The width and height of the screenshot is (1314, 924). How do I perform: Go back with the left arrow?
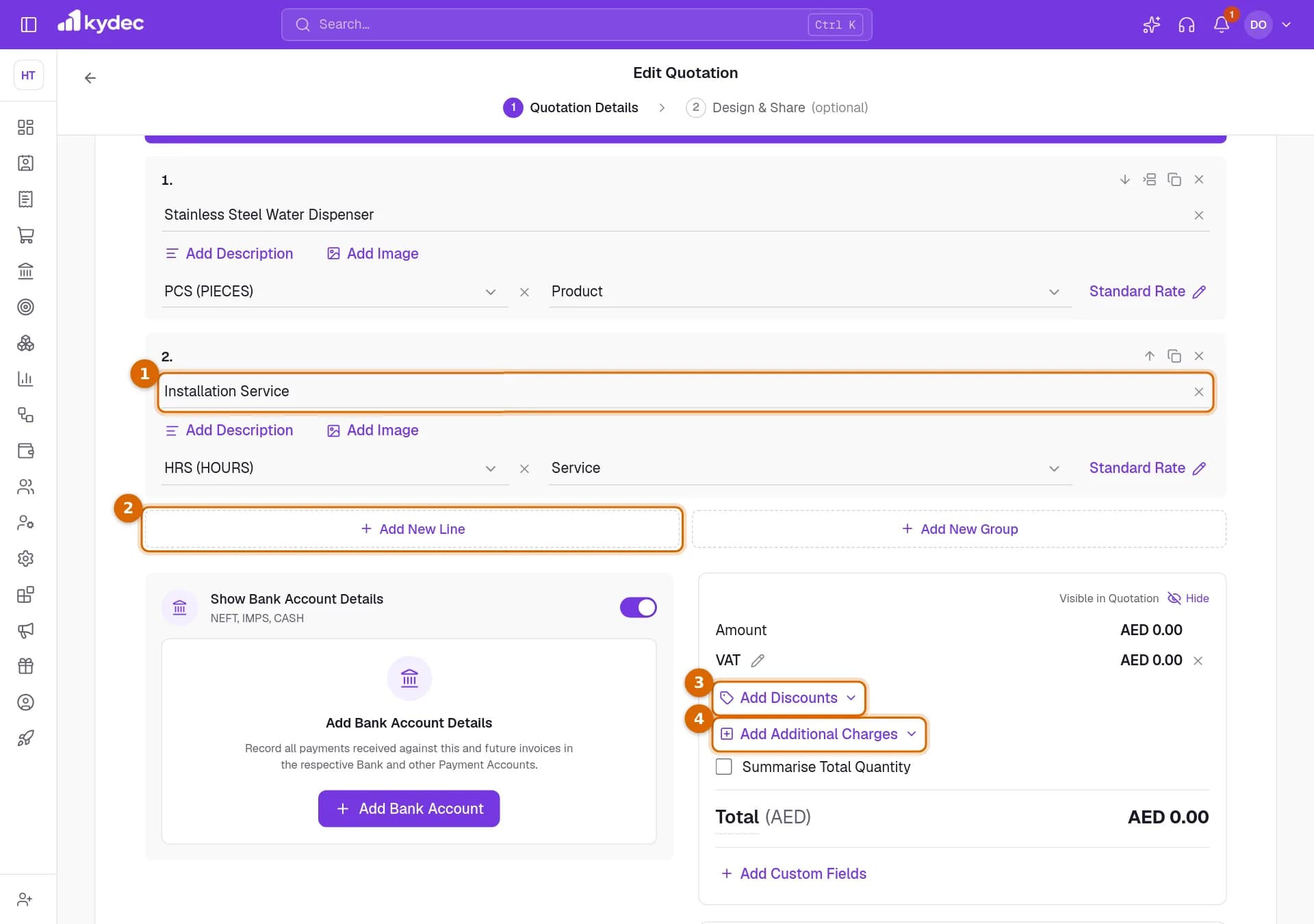(90, 78)
